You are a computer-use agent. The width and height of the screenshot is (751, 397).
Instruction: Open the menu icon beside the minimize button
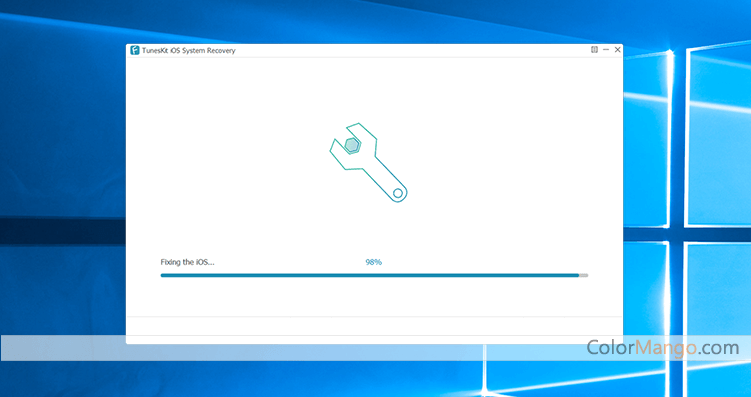pos(594,49)
